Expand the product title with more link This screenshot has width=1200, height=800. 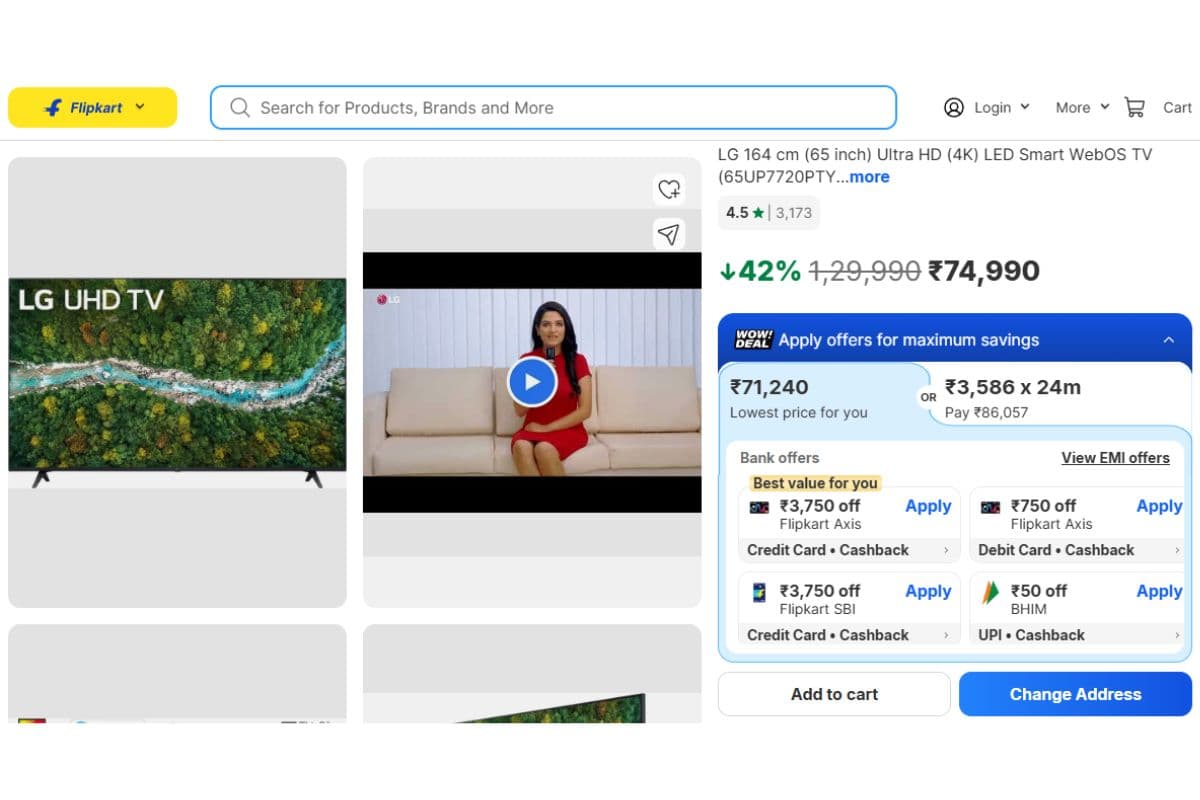[x=868, y=177]
